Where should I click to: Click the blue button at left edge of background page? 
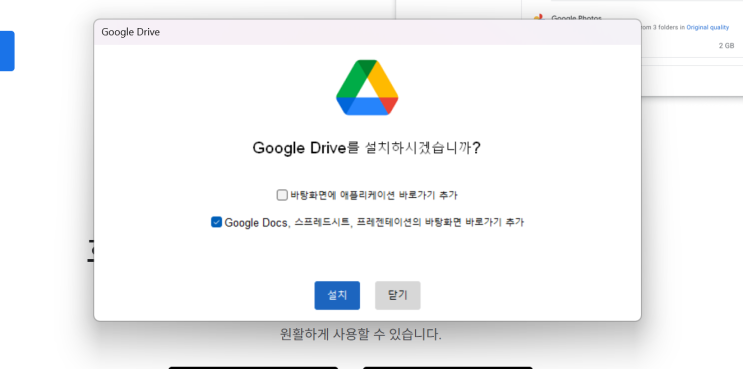click(7, 51)
